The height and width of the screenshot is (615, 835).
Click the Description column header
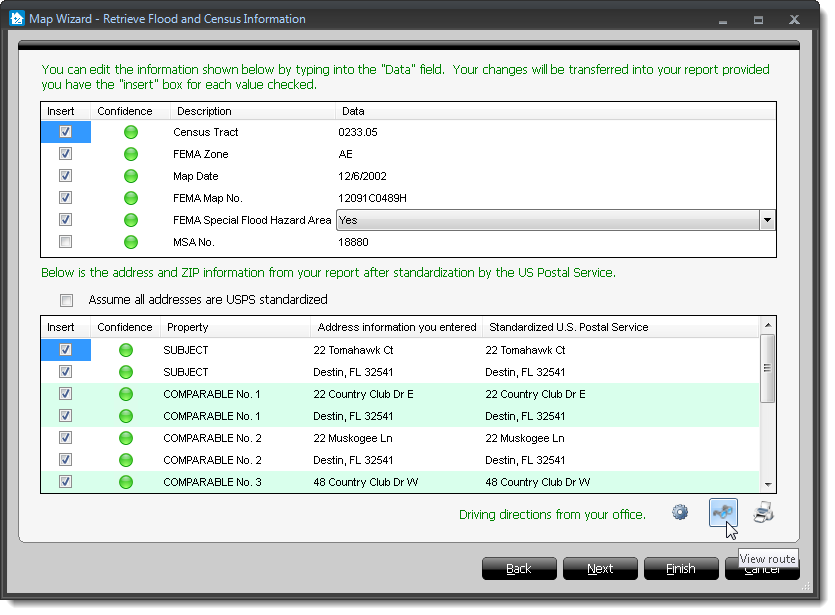203,111
